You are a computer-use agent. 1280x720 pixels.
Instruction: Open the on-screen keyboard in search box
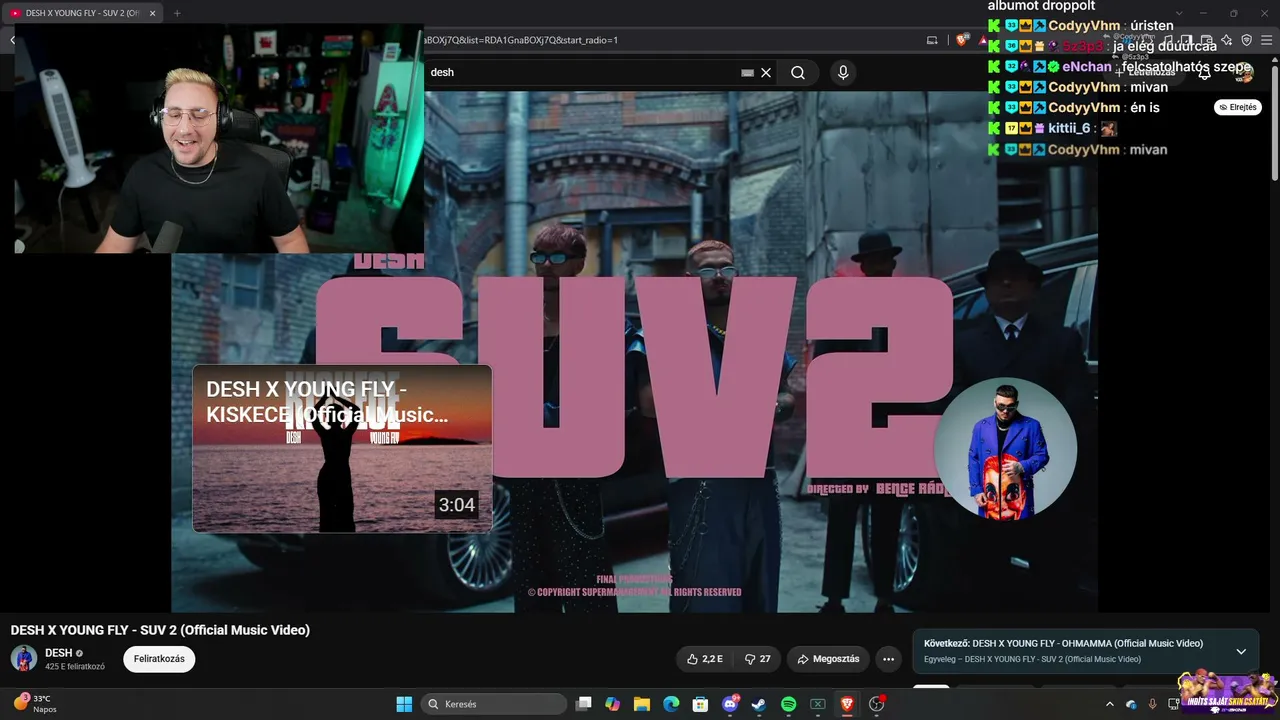(747, 72)
